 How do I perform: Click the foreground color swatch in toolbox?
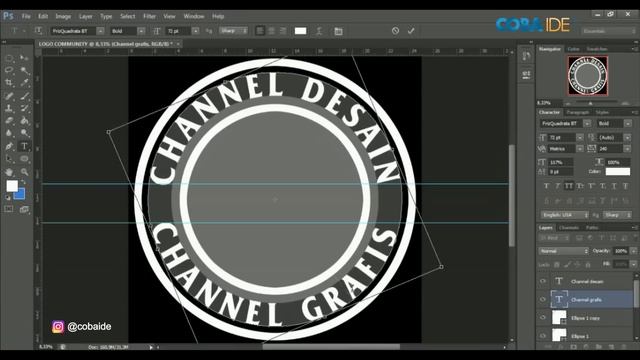[x=12, y=186]
